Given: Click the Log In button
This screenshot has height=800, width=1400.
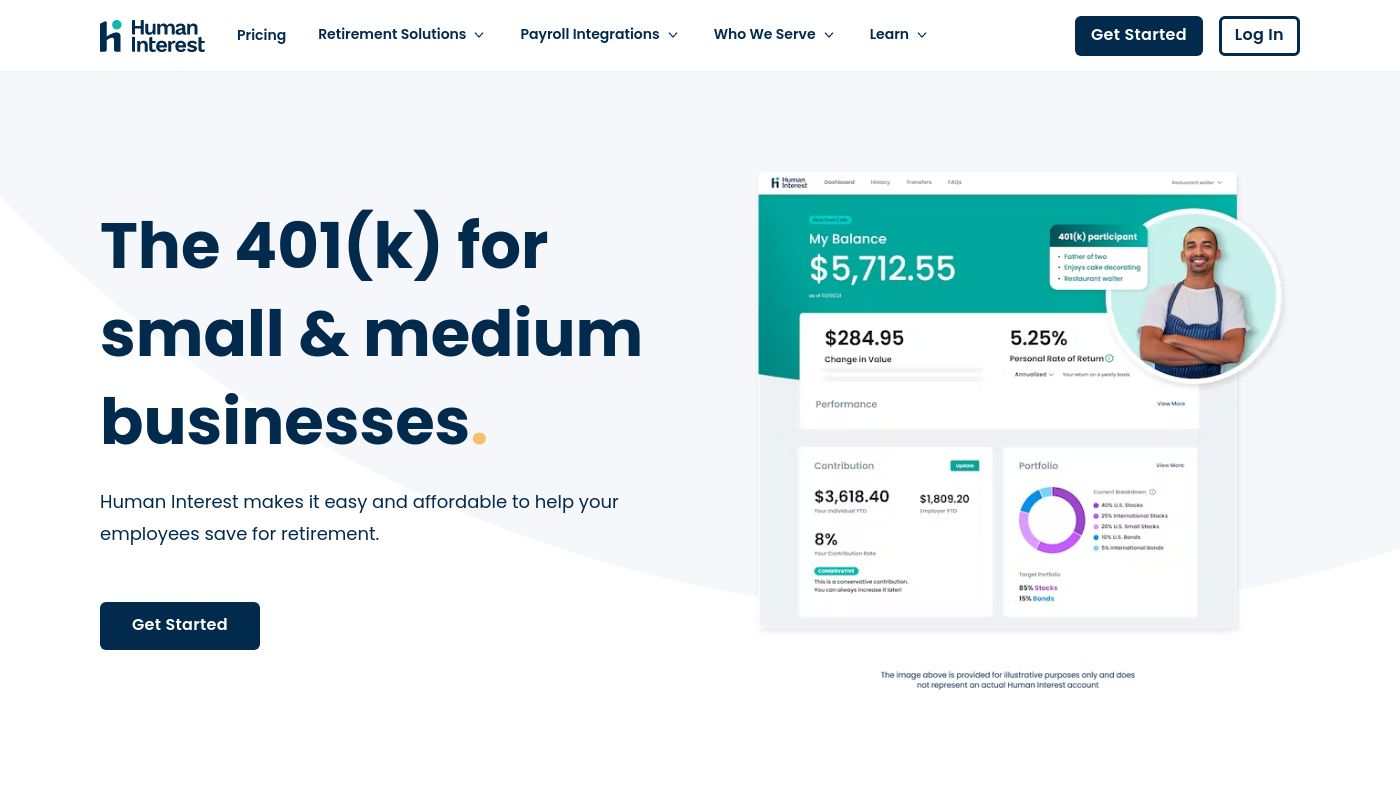Looking at the screenshot, I should (1259, 35).
